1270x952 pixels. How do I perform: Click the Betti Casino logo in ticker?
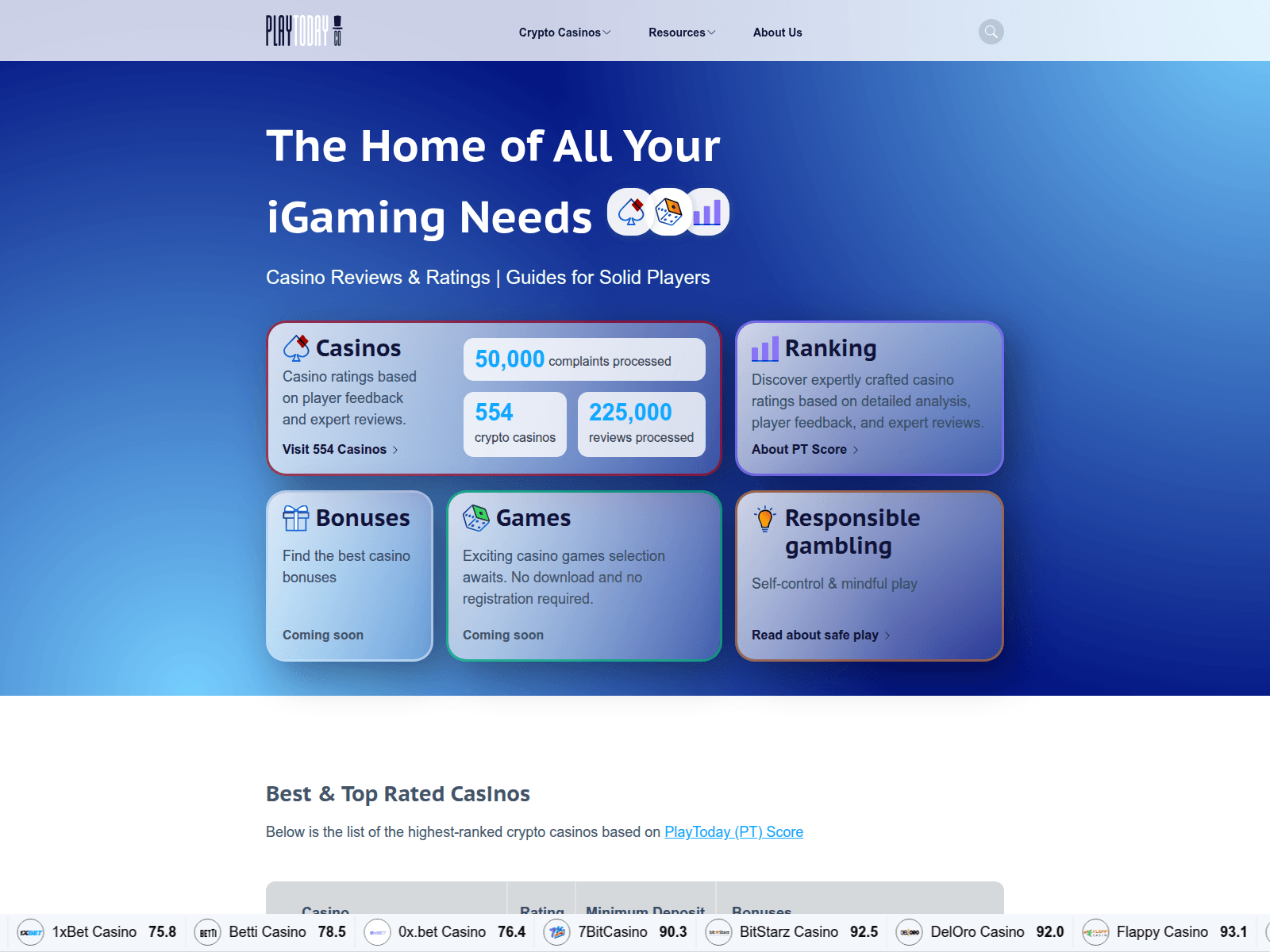(x=207, y=932)
